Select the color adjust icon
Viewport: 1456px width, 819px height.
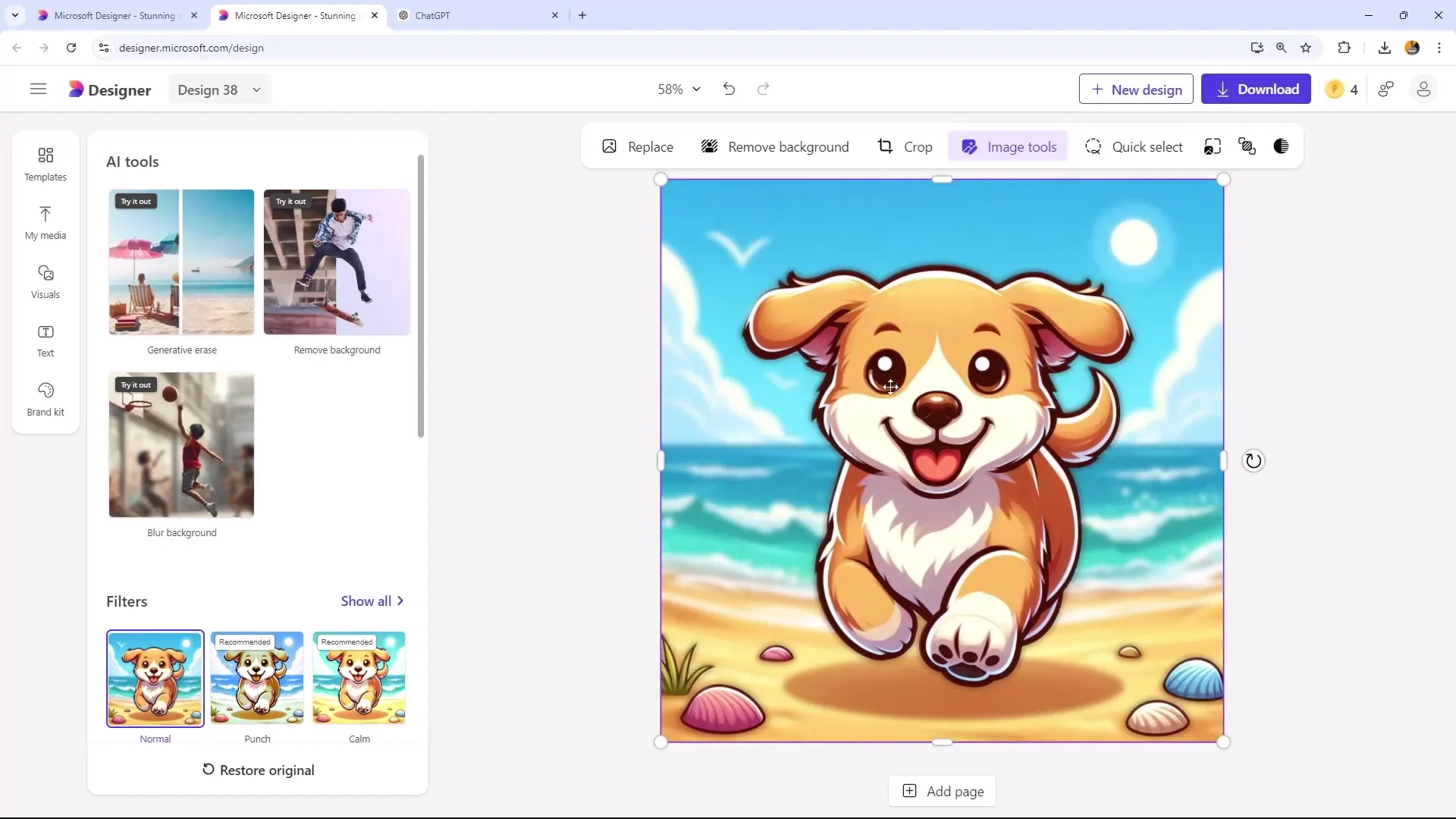(x=1281, y=147)
